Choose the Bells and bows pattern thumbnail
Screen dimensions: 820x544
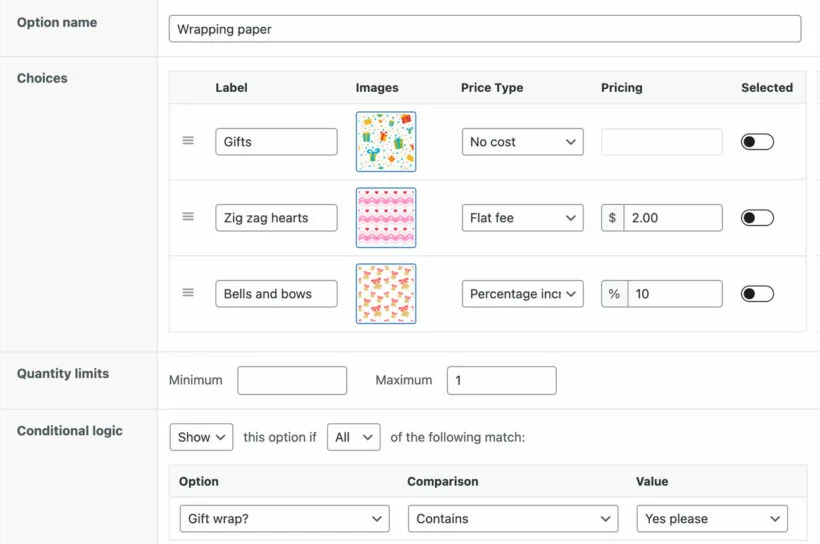386,293
